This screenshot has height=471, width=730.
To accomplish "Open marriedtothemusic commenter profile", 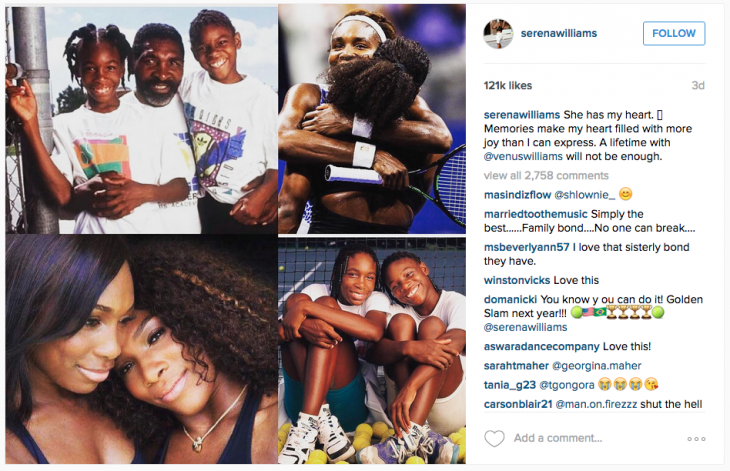I will tap(535, 214).
